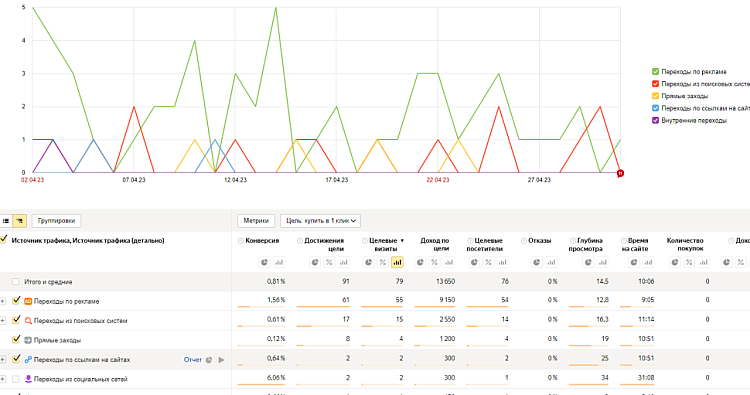750x395 pixels.
Task: Show percent view for Целевые визиты column
Action: pos(383,262)
